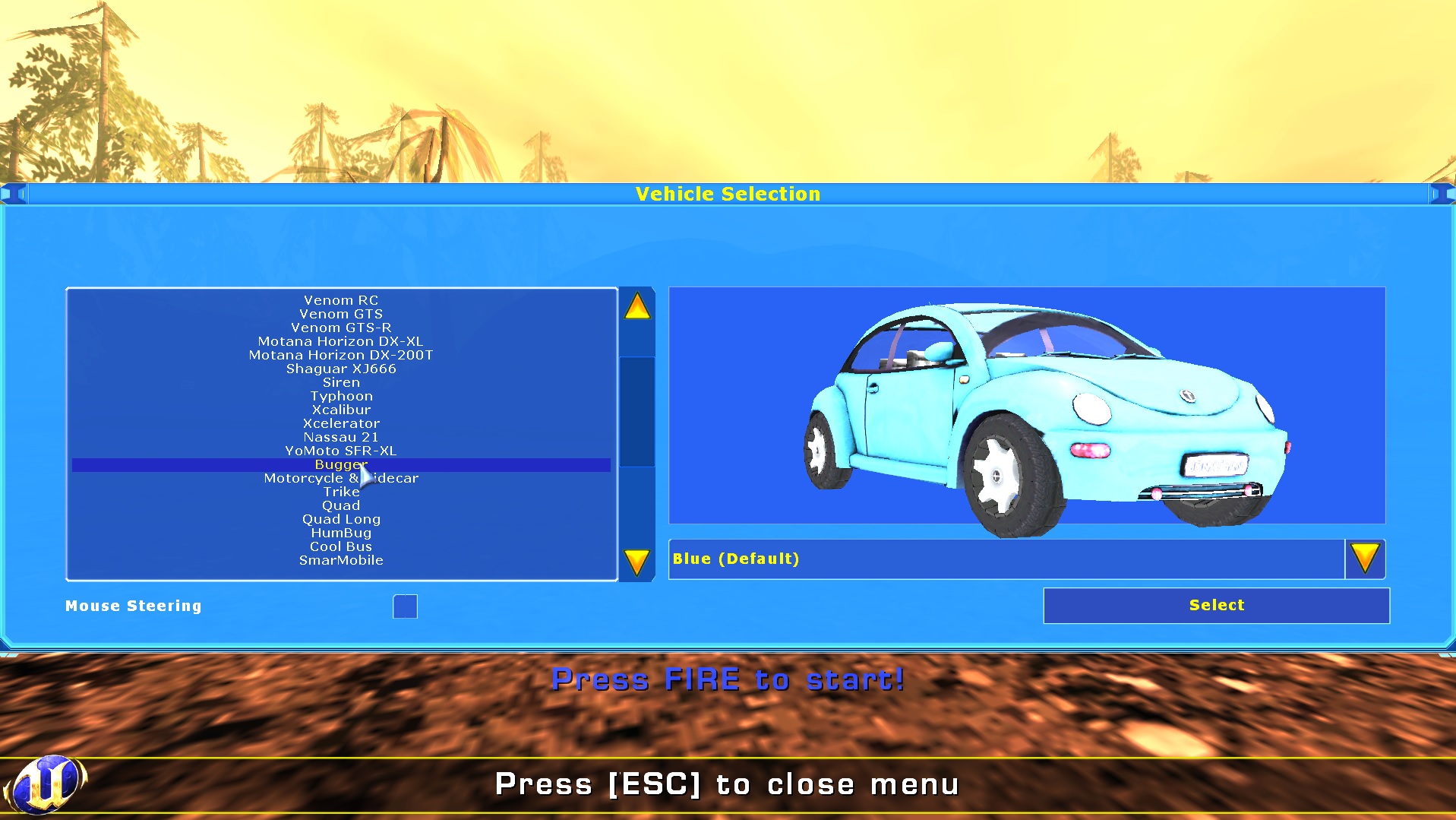The height and width of the screenshot is (820, 1456).
Task: Open the vehicle color dropdown arrow
Action: (x=1365, y=559)
